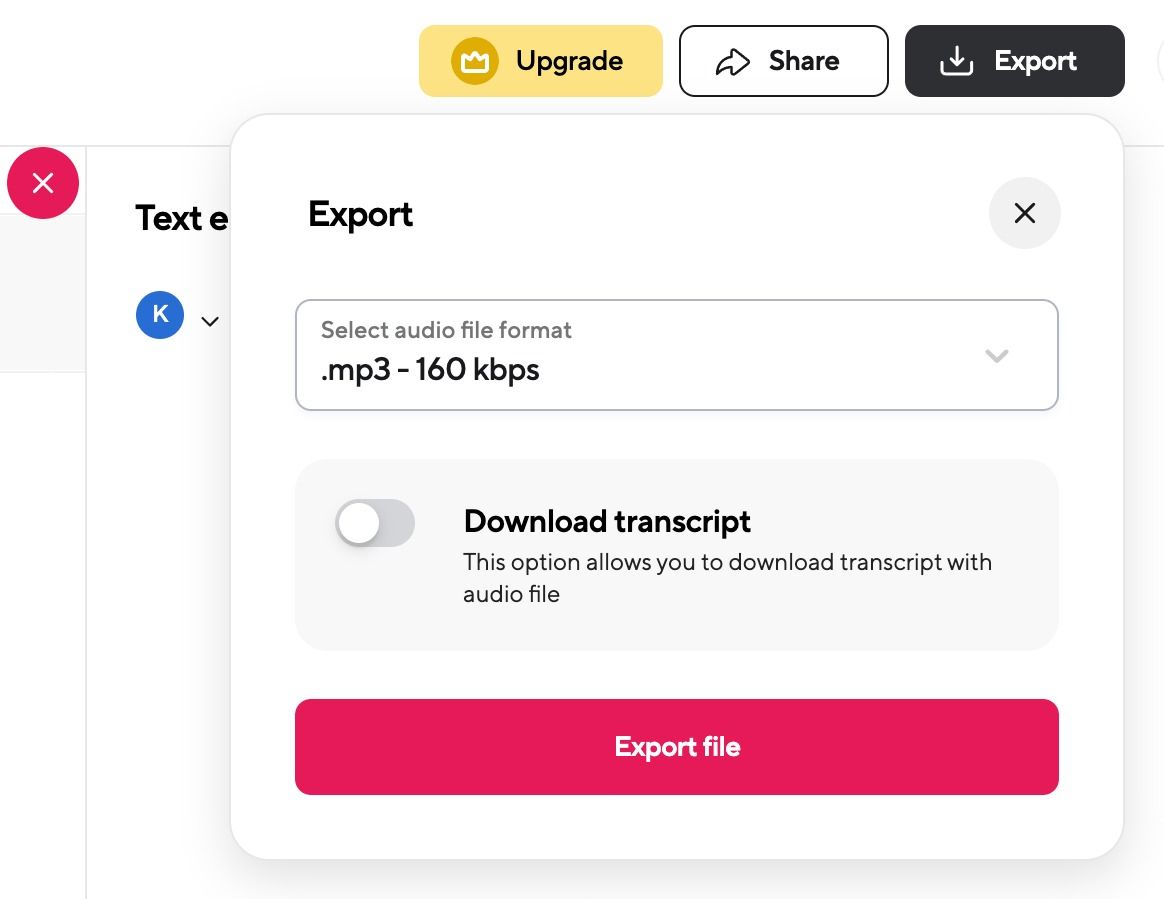Click the red circular X button

(x=43, y=183)
